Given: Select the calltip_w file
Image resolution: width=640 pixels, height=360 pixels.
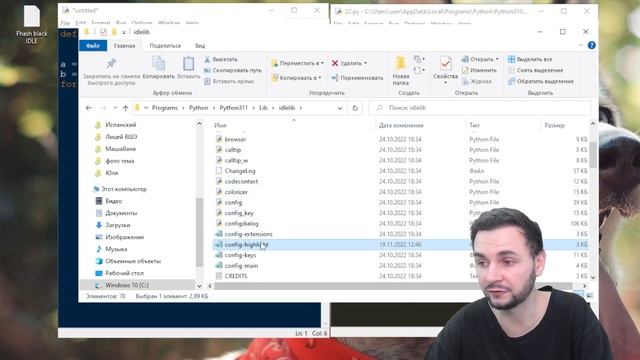Looking at the screenshot, I should pyautogui.click(x=236, y=160).
